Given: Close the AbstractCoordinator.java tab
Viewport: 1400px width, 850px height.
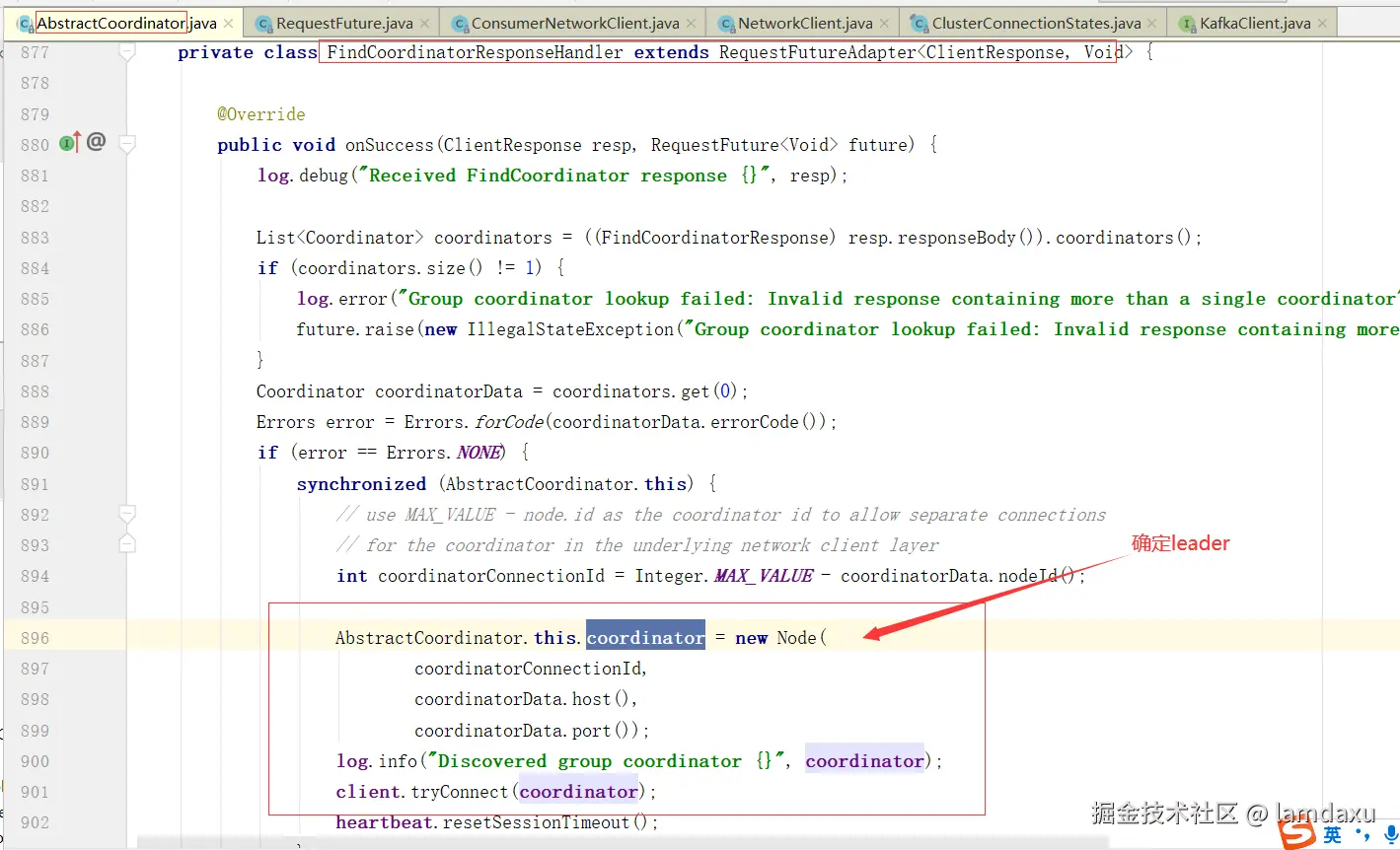Looking at the screenshot, I should pyautogui.click(x=229, y=23).
